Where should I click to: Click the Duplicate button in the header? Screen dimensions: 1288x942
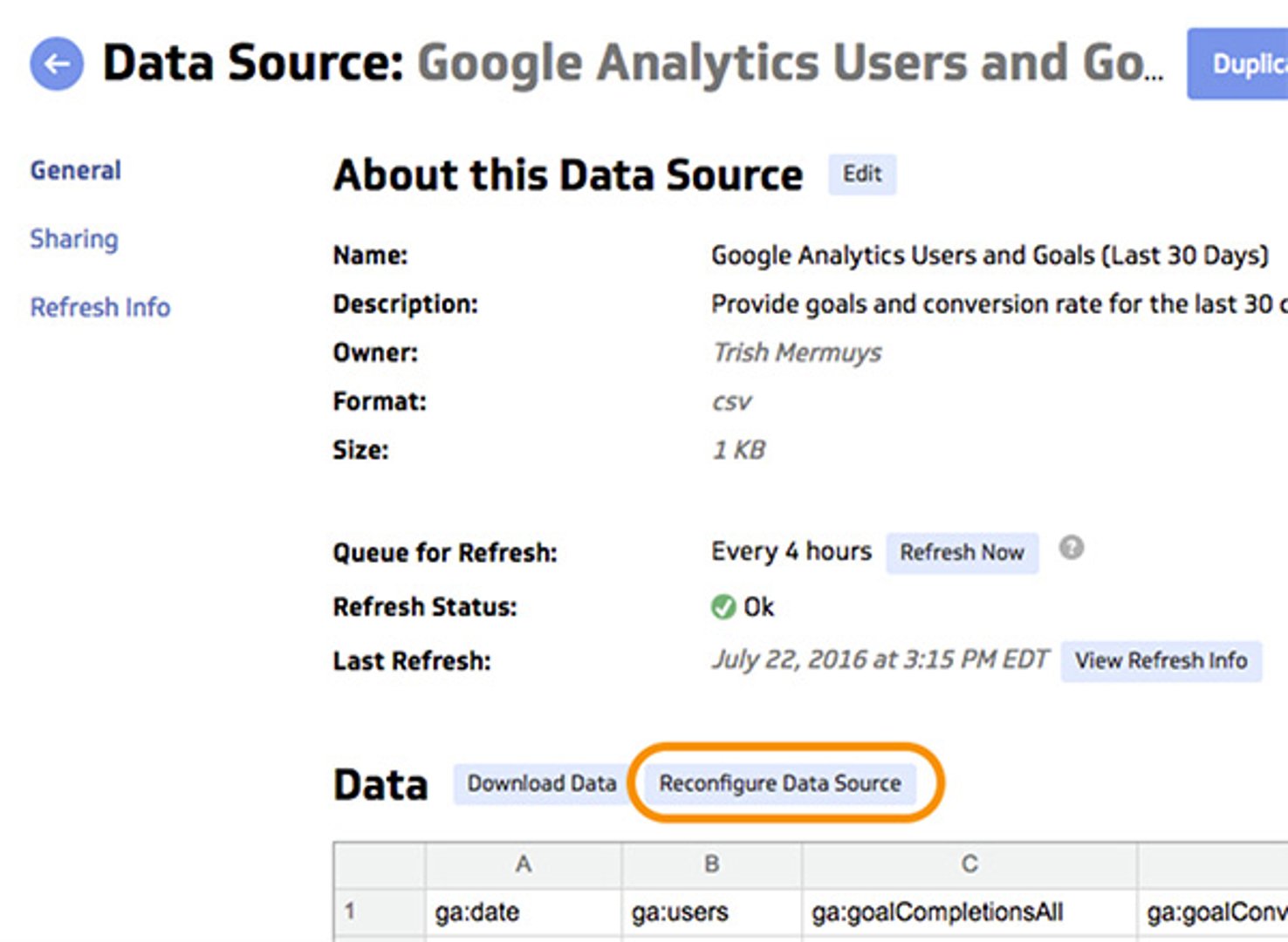(1243, 64)
